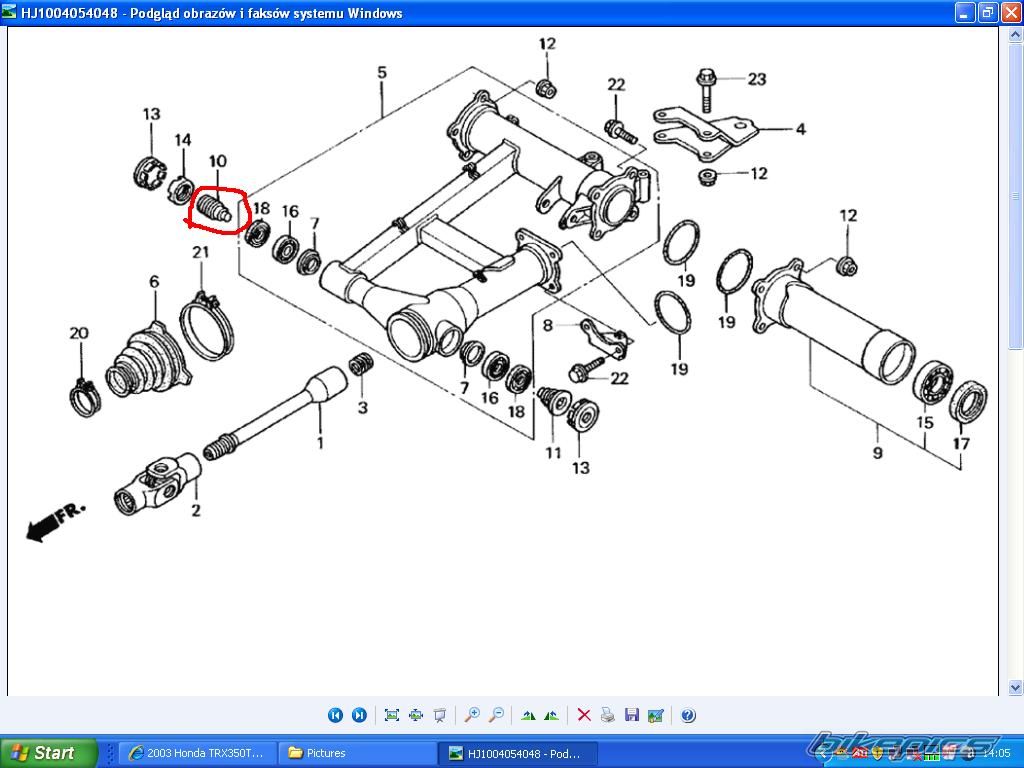This screenshot has height=768, width=1024.
Task: Click part label 21 above the clamp ring
Action: tap(200, 251)
